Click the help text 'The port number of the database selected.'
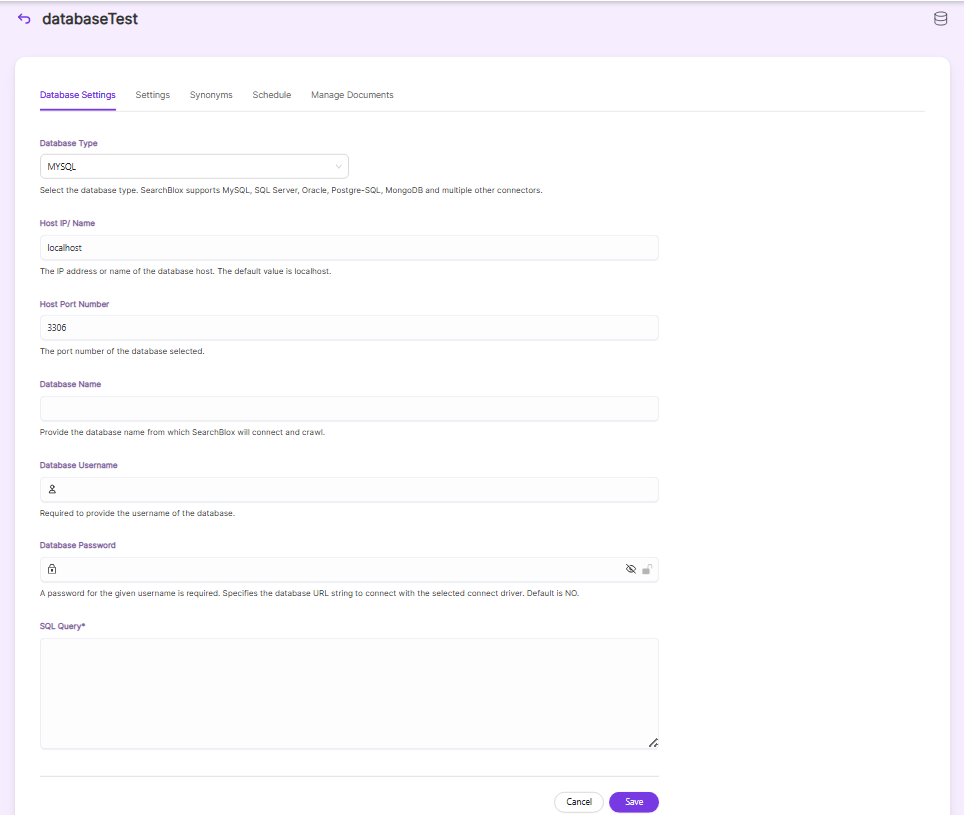 (122, 352)
